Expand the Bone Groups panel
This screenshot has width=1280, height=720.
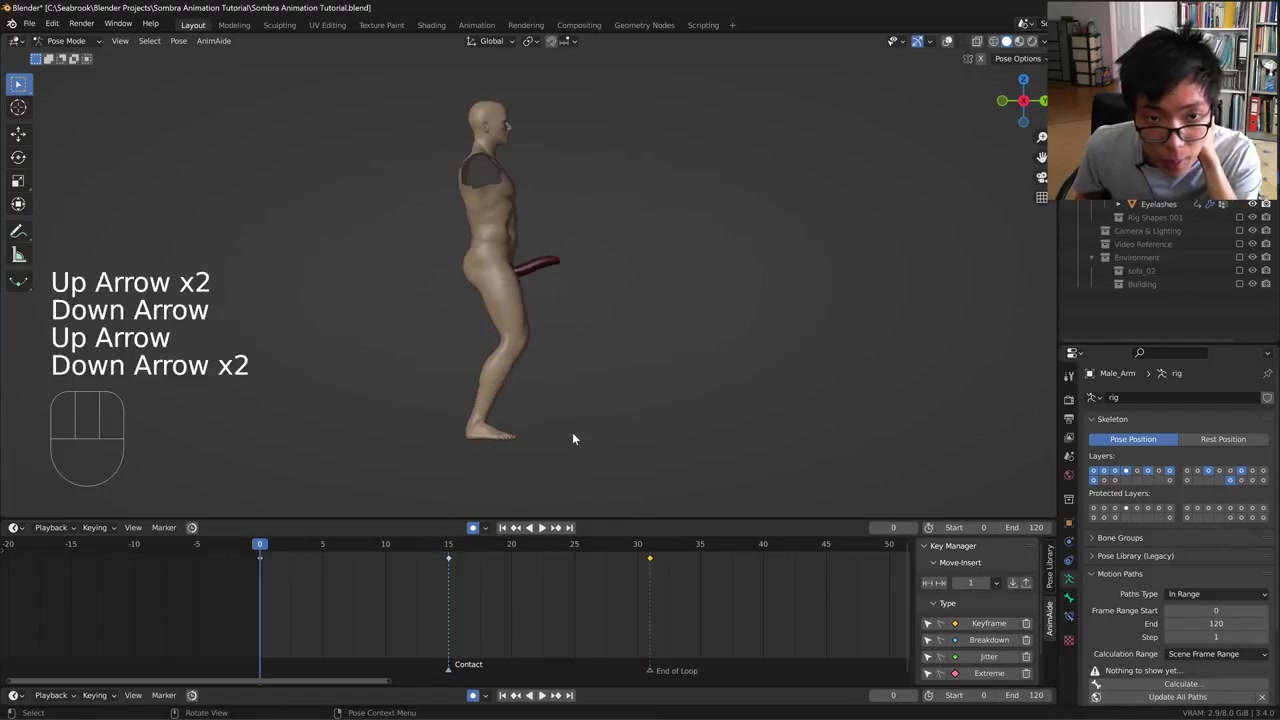pos(1119,538)
